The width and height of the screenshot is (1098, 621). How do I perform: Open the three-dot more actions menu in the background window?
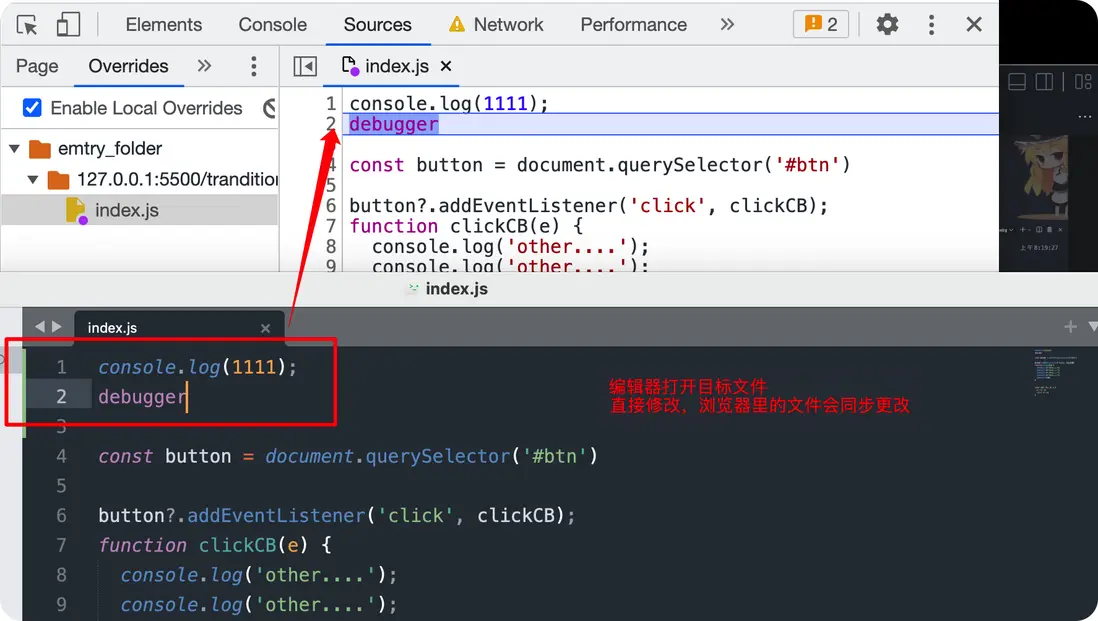point(1085,116)
